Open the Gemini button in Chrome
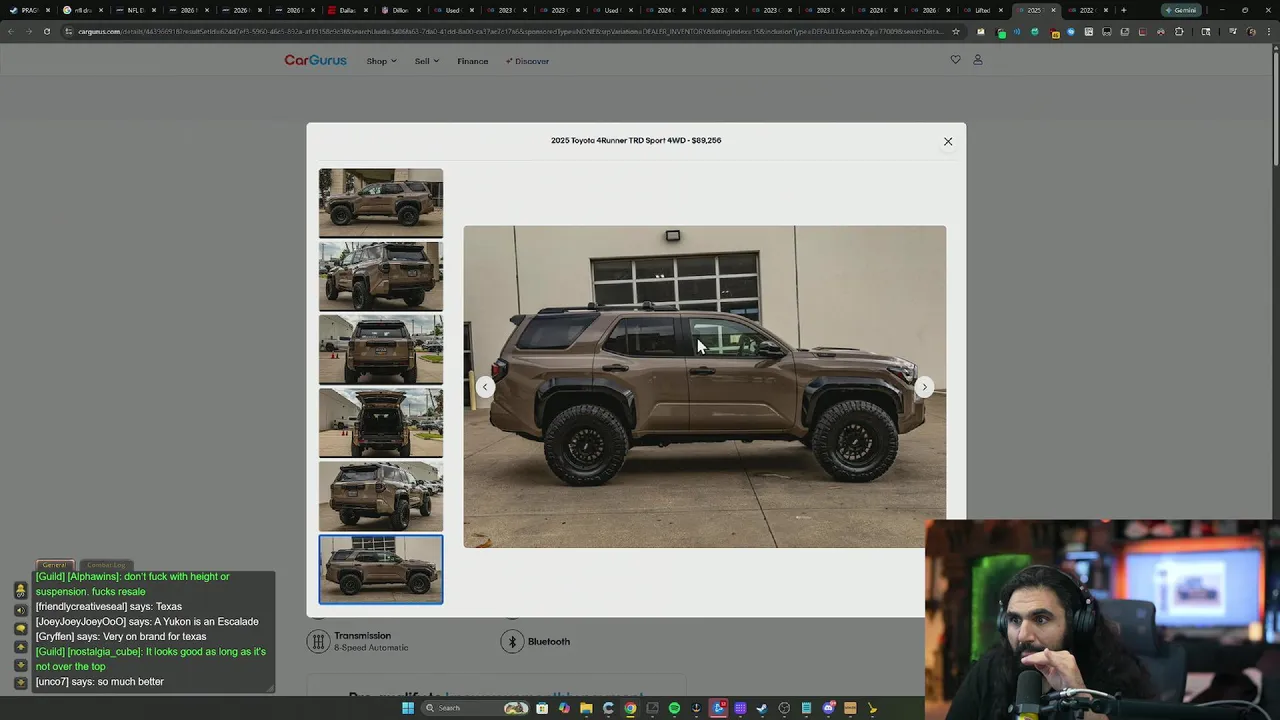 coord(1181,10)
